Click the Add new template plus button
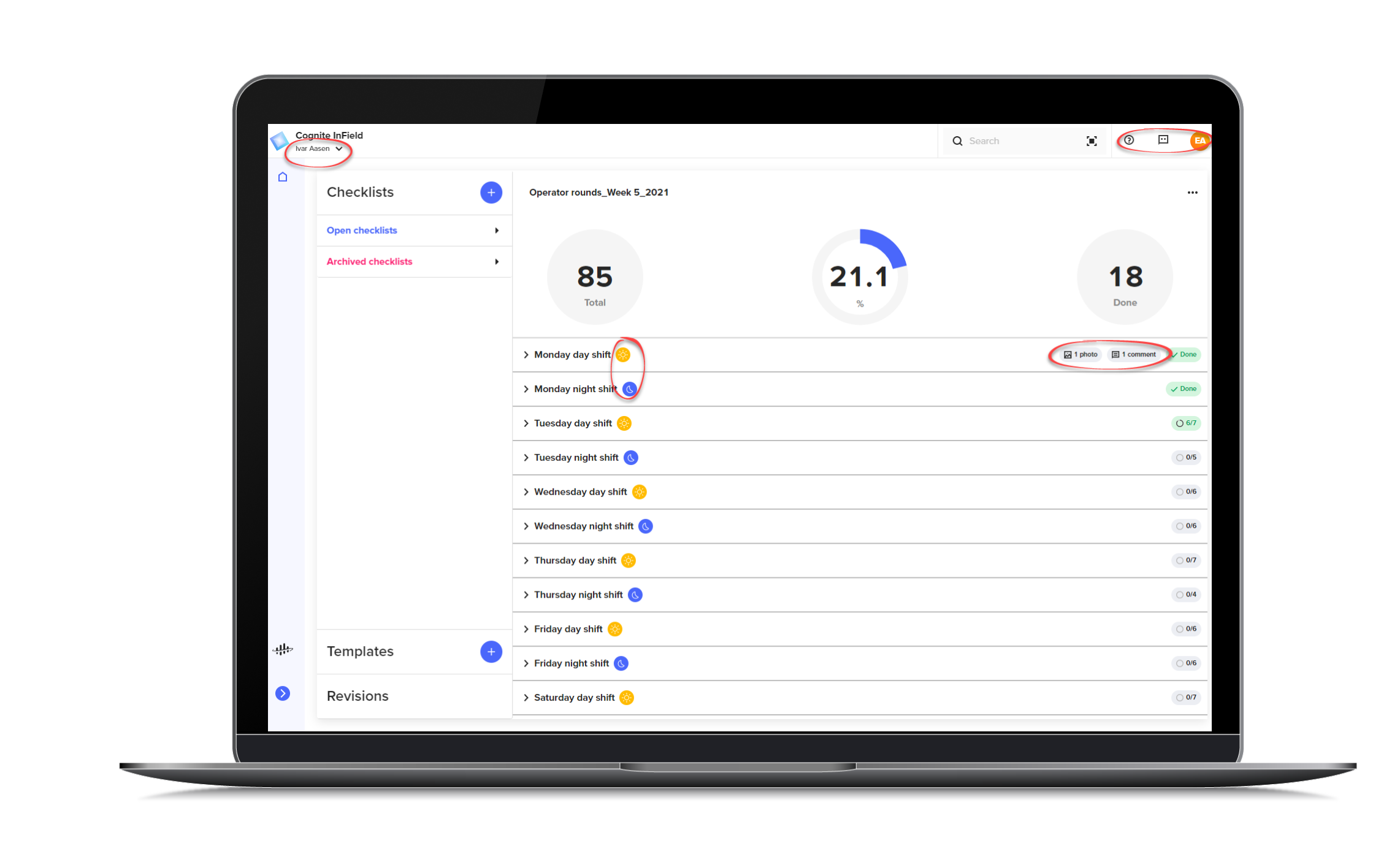The image size is (1400, 859). click(491, 651)
